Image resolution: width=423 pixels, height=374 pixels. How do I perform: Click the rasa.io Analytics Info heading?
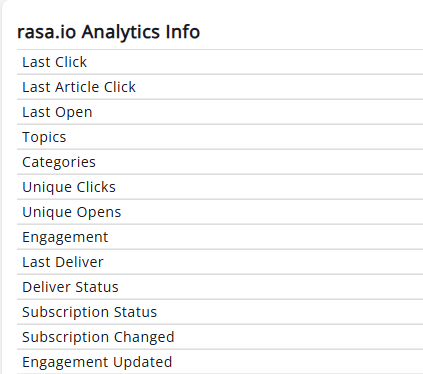point(108,32)
